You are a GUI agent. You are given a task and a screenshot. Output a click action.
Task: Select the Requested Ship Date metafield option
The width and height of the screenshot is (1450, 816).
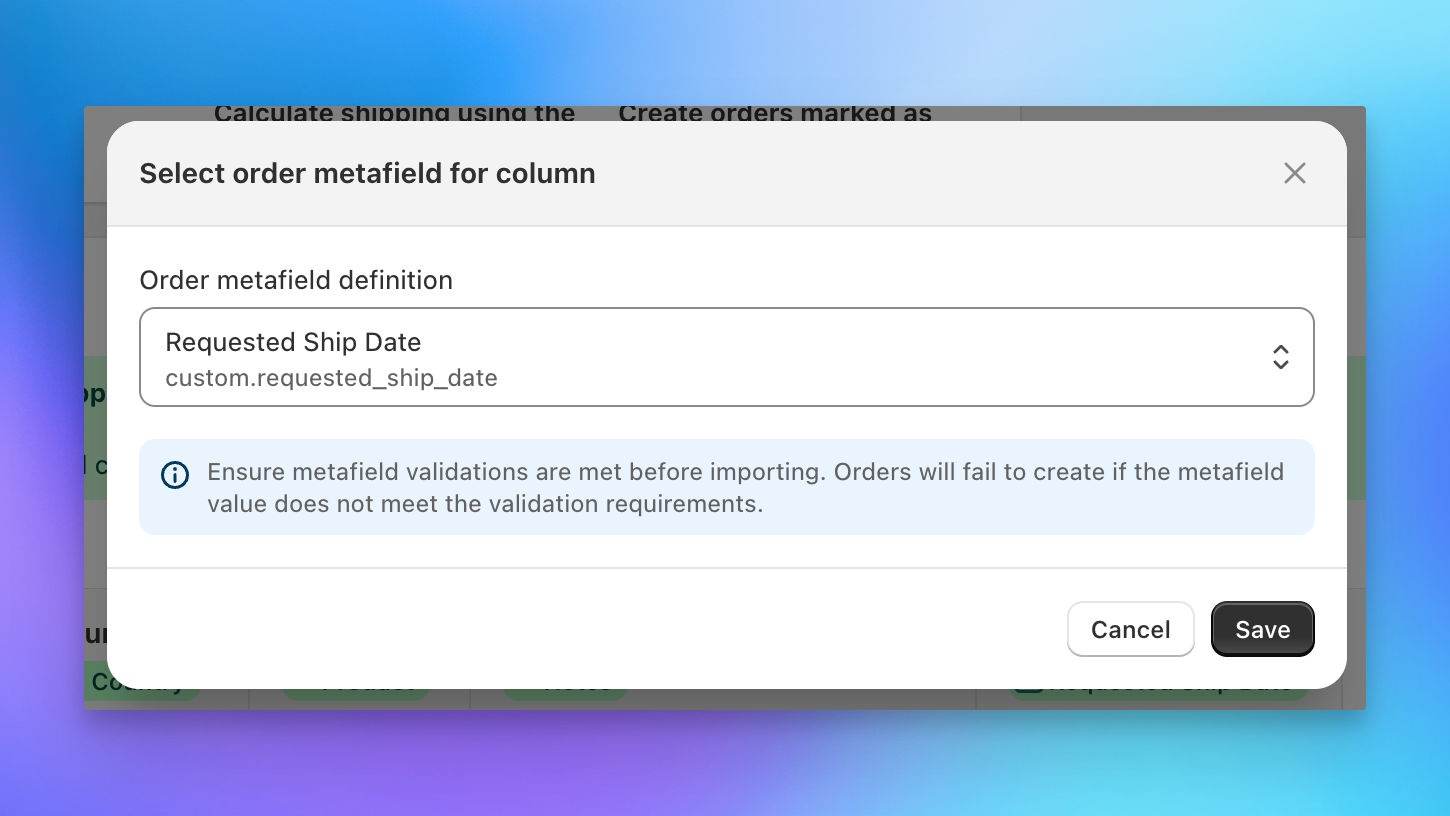click(293, 342)
